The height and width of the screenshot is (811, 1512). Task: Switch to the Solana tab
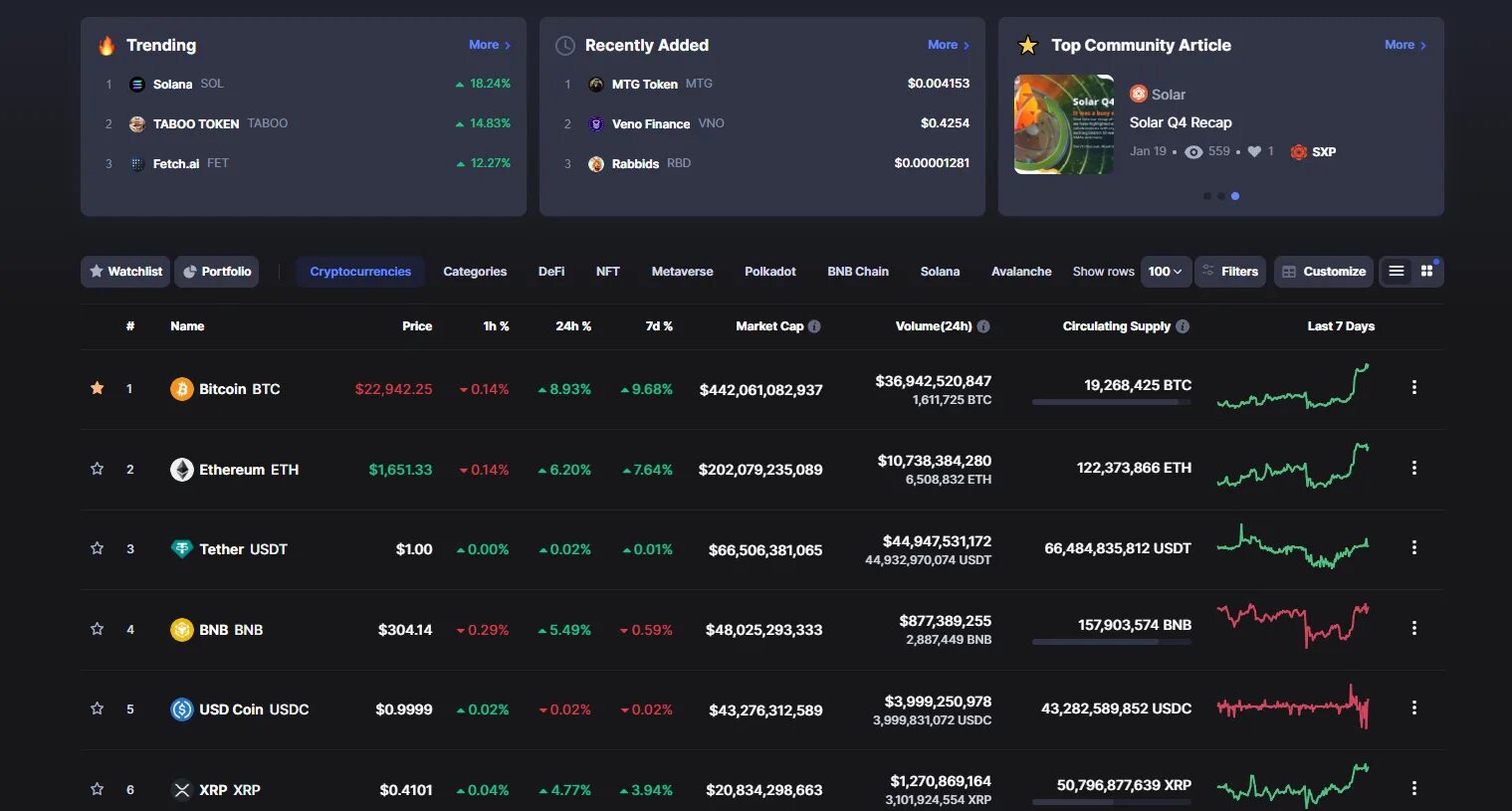pyautogui.click(x=940, y=272)
